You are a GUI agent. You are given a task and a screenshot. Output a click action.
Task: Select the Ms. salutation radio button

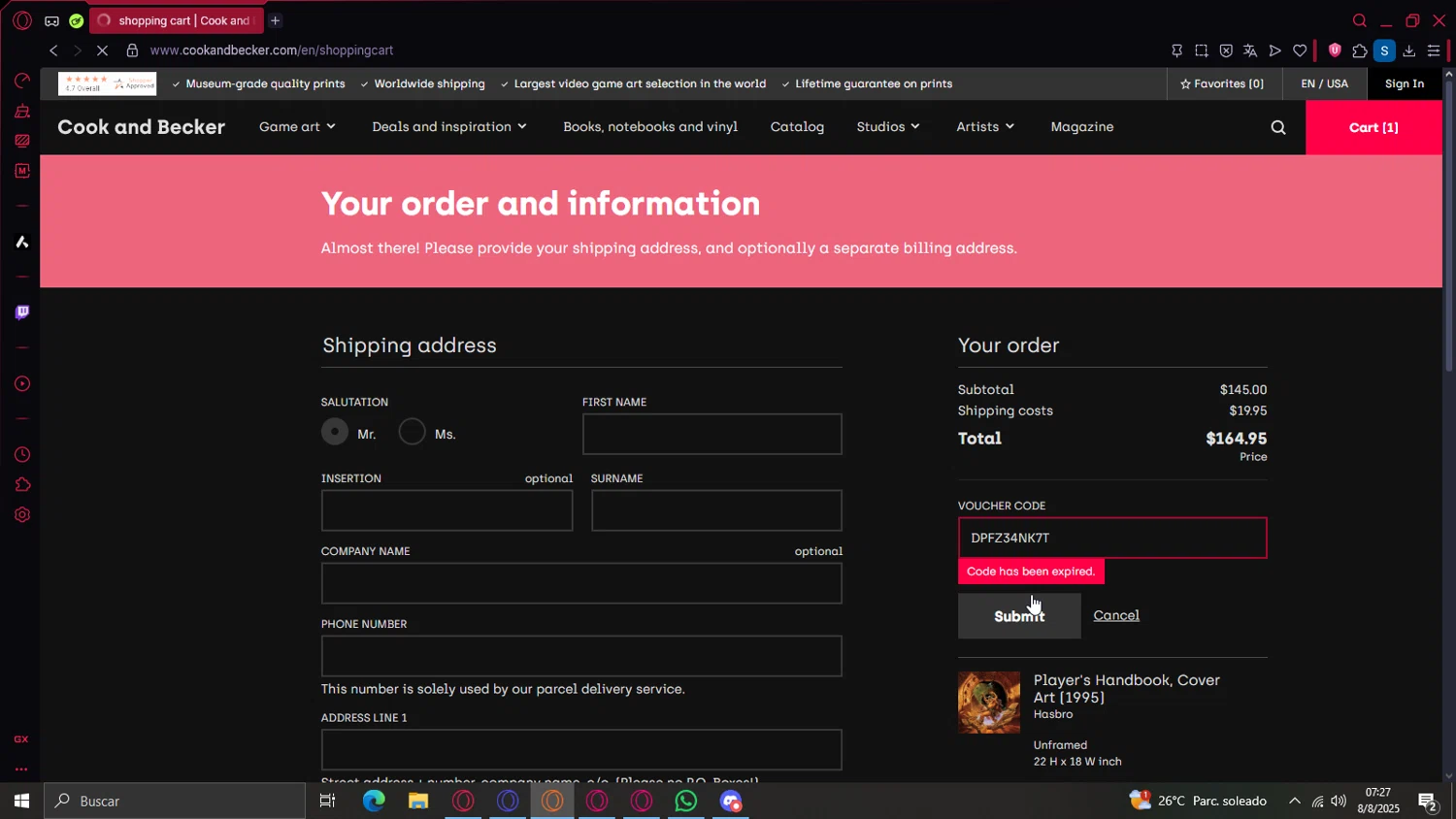[x=413, y=432]
